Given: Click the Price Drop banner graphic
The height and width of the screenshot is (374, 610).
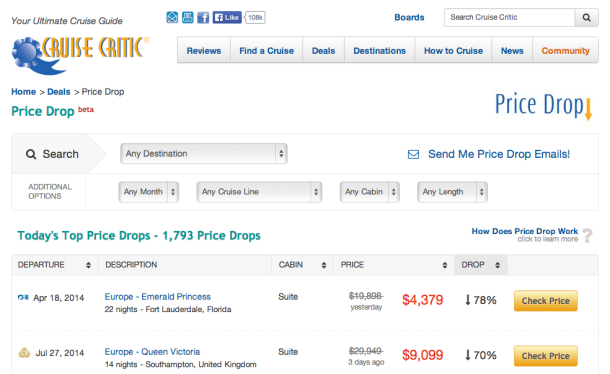Looking at the screenshot, I should [544, 105].
